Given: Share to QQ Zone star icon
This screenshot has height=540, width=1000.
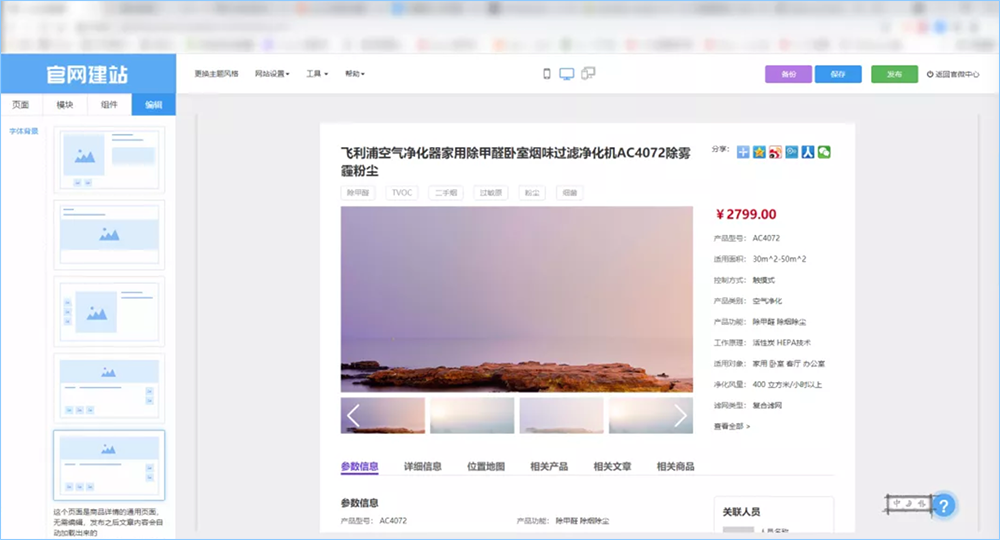Looking at the screenshot, I should tap(759, 152).
